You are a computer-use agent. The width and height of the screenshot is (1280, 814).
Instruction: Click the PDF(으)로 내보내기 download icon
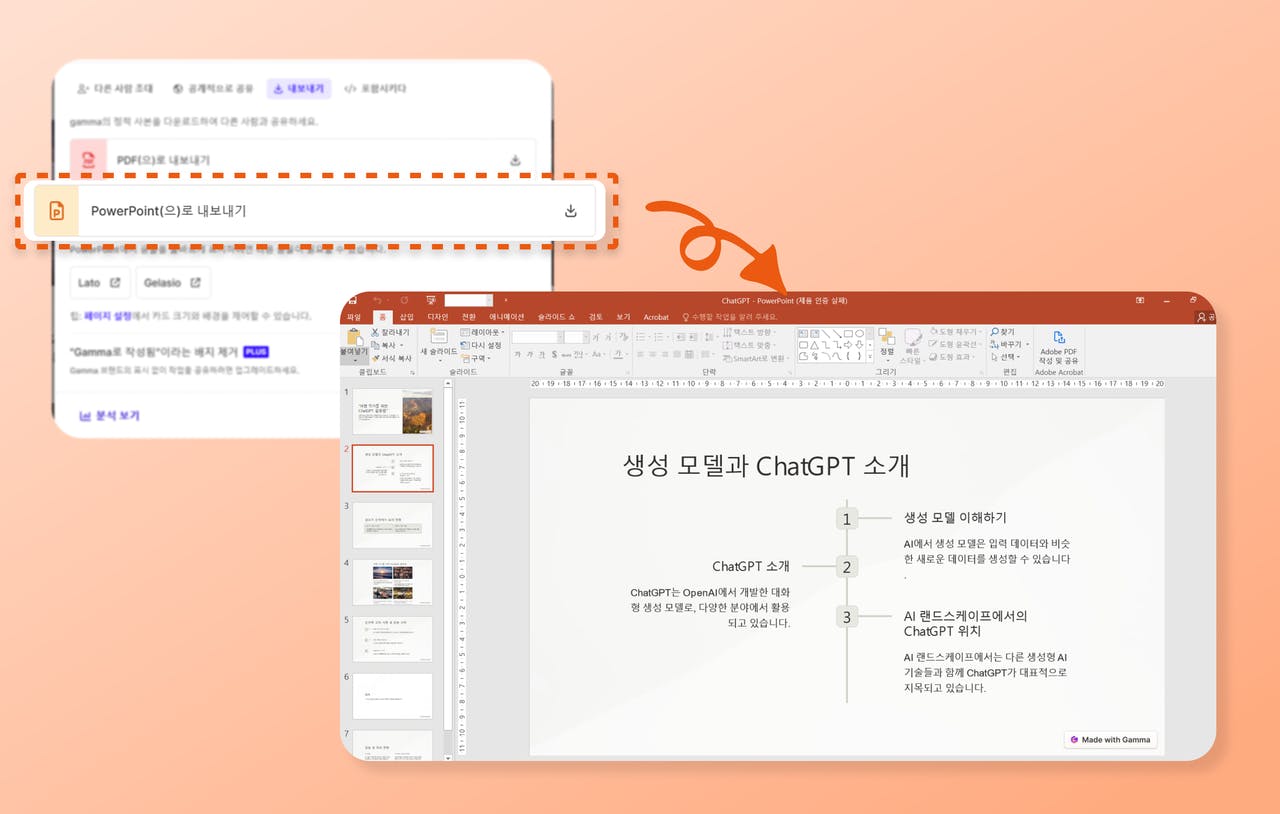coord(515,160)
